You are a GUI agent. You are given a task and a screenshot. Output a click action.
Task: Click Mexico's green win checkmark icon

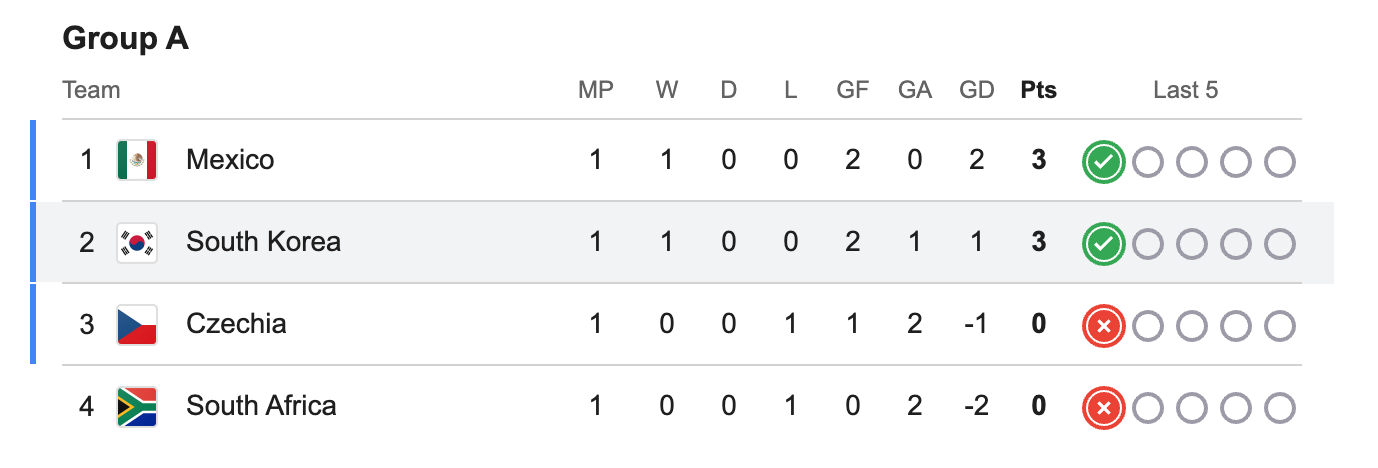tap(1104, 161)
